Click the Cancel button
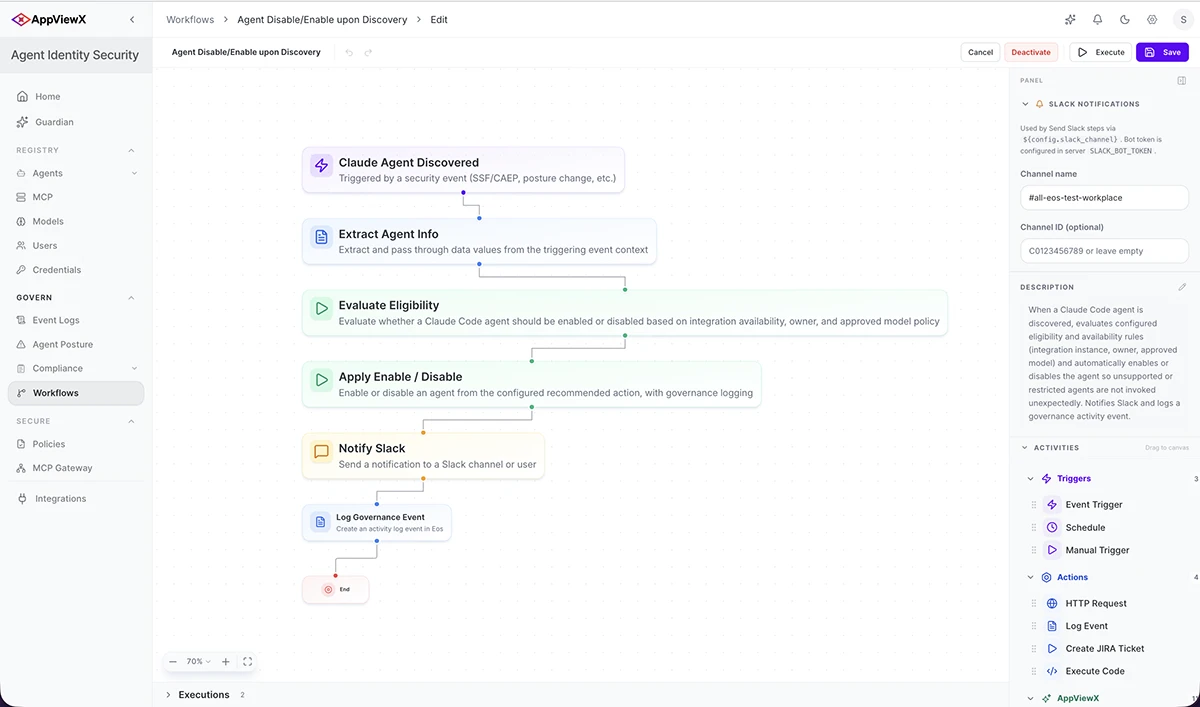 click(x=980, y=52)
